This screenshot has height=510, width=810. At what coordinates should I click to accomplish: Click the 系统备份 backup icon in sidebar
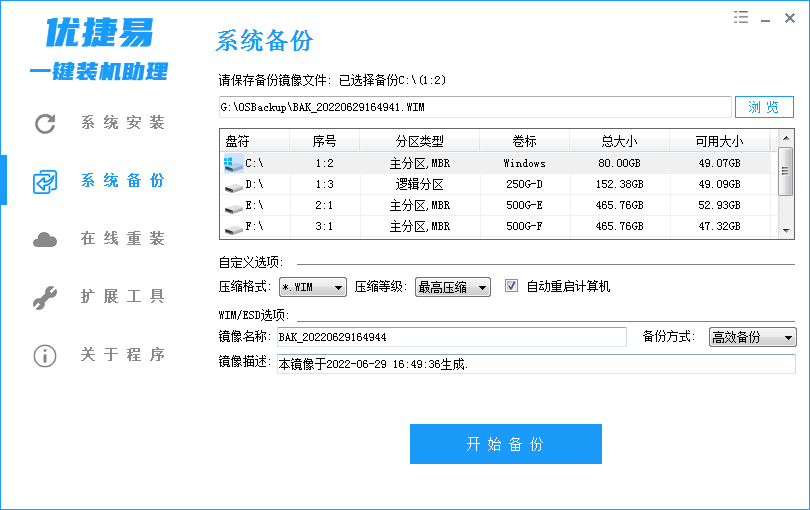point(45,182)
